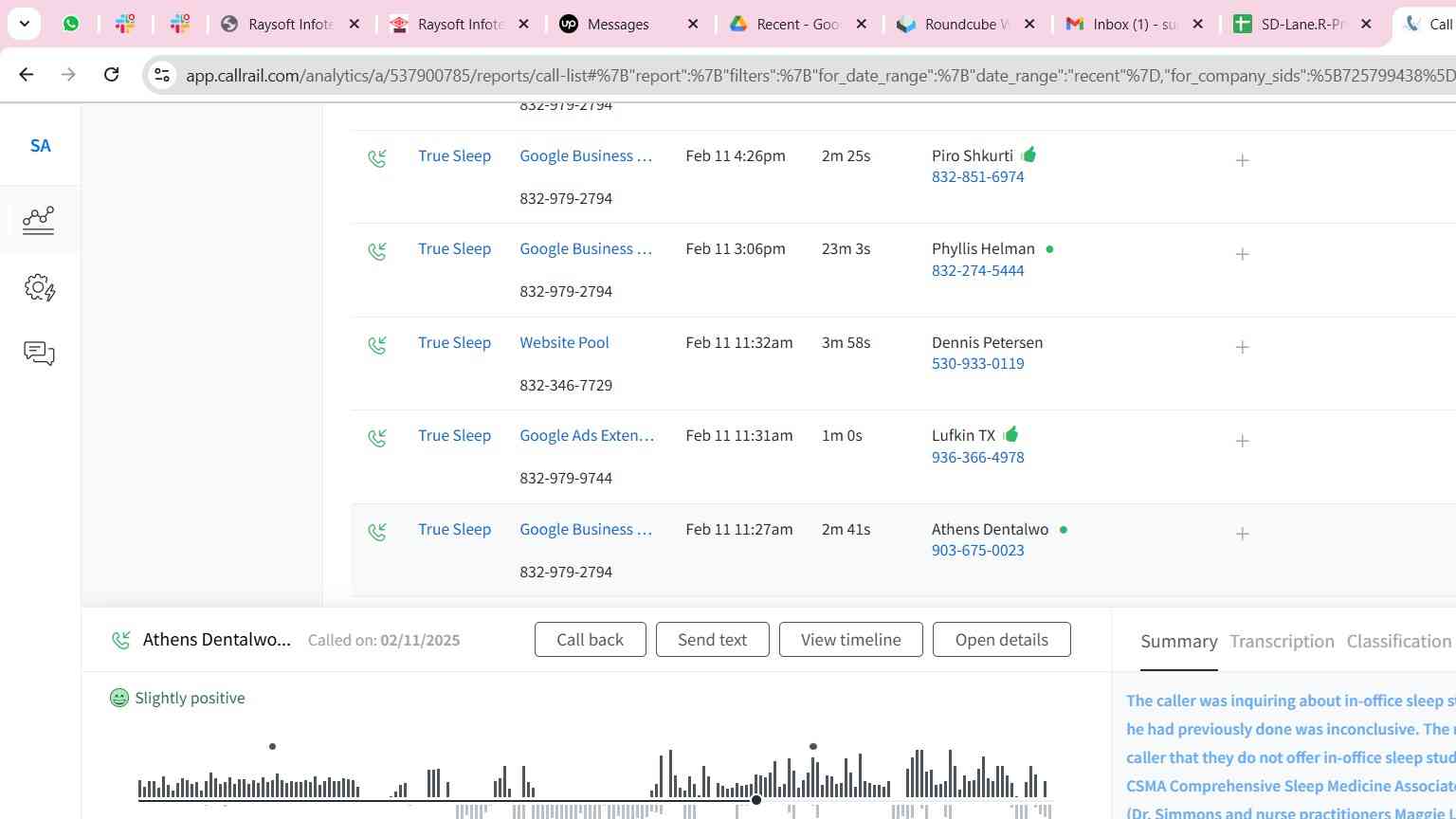1456x819 pixels.
Task: Open Website Pool source link
Action: tap(564, 343)
